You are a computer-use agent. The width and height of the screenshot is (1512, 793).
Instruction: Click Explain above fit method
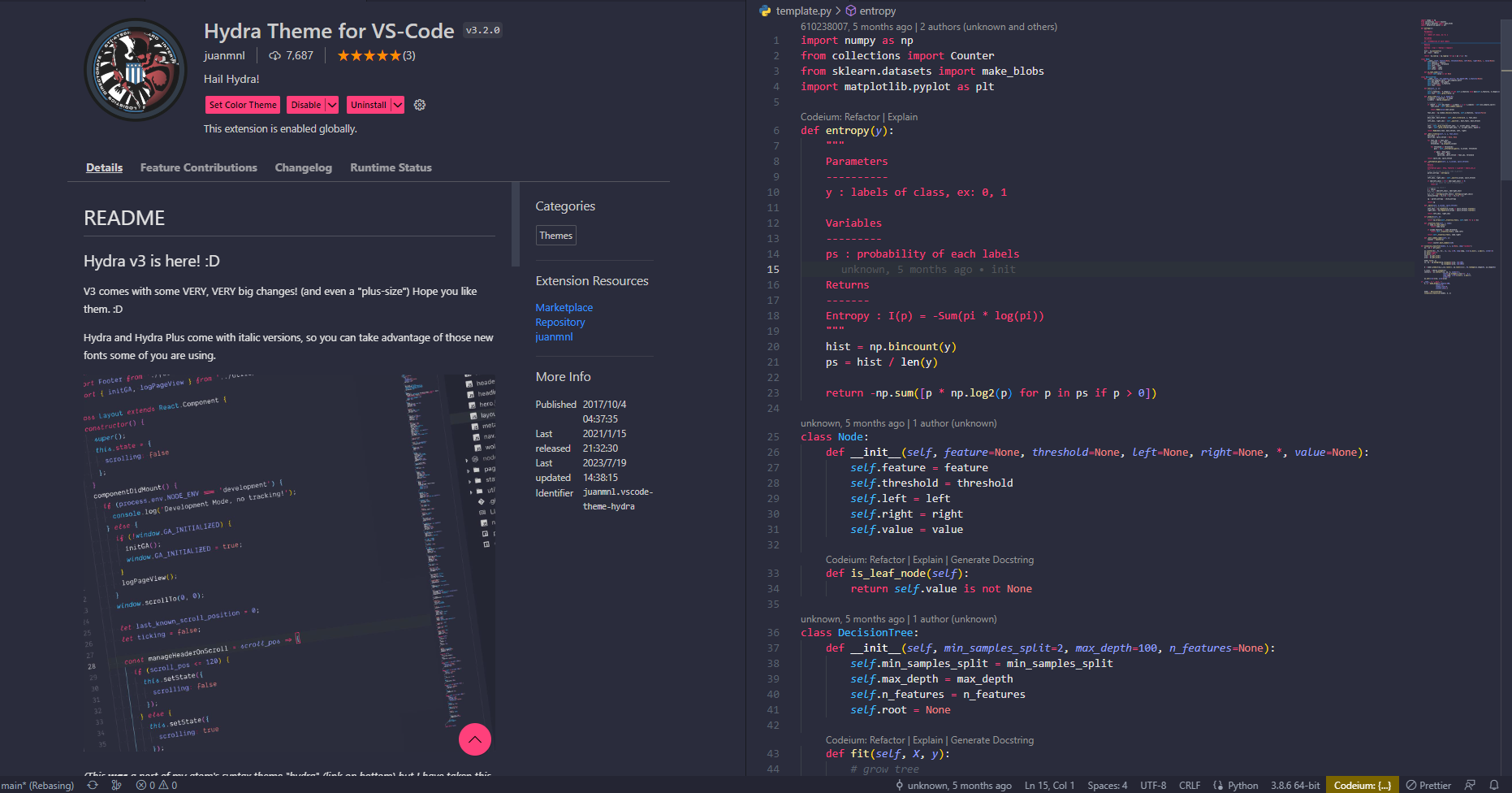[x=927, y=740]
